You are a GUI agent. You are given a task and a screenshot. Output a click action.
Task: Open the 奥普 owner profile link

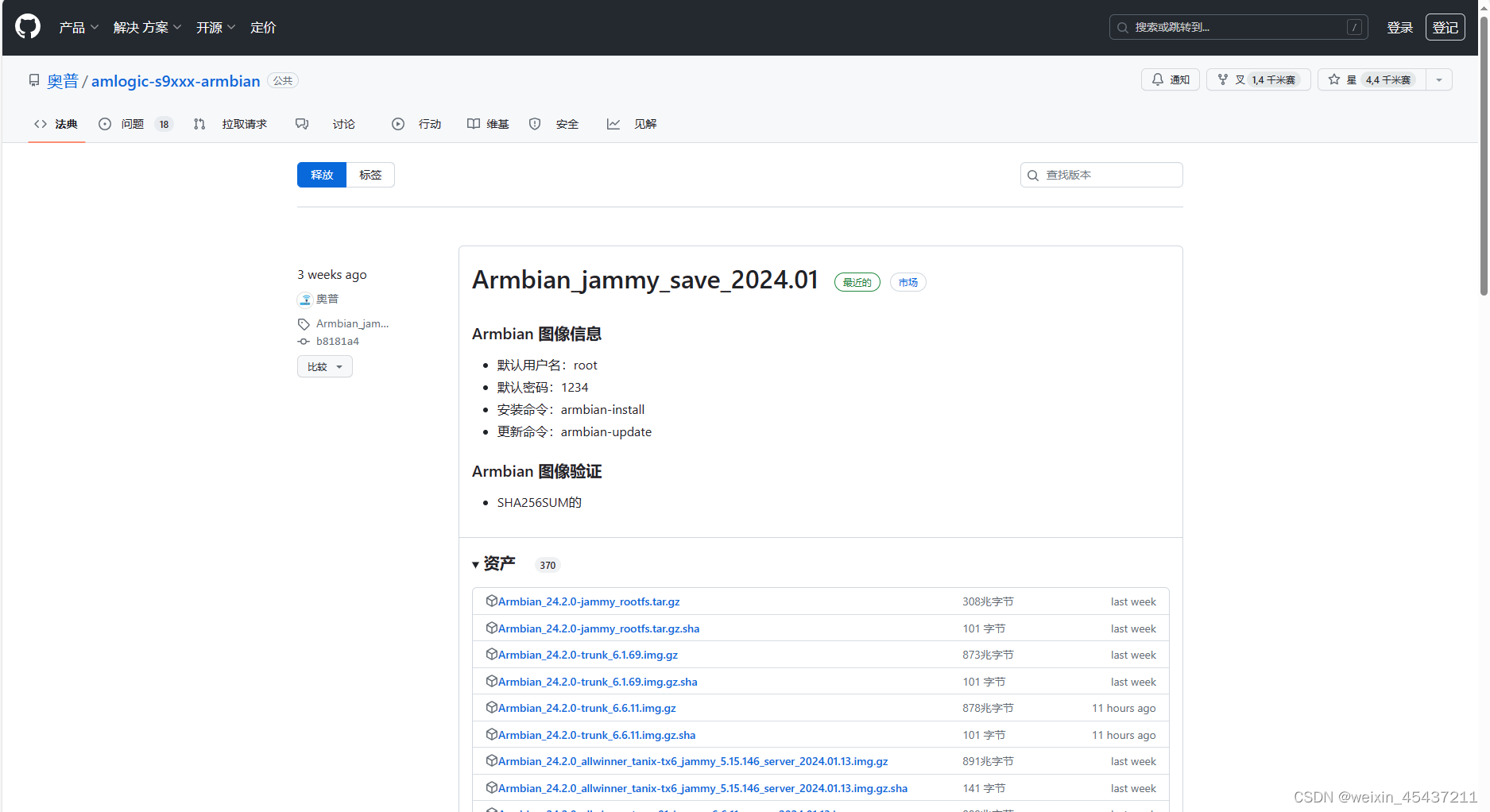[63, 81]
